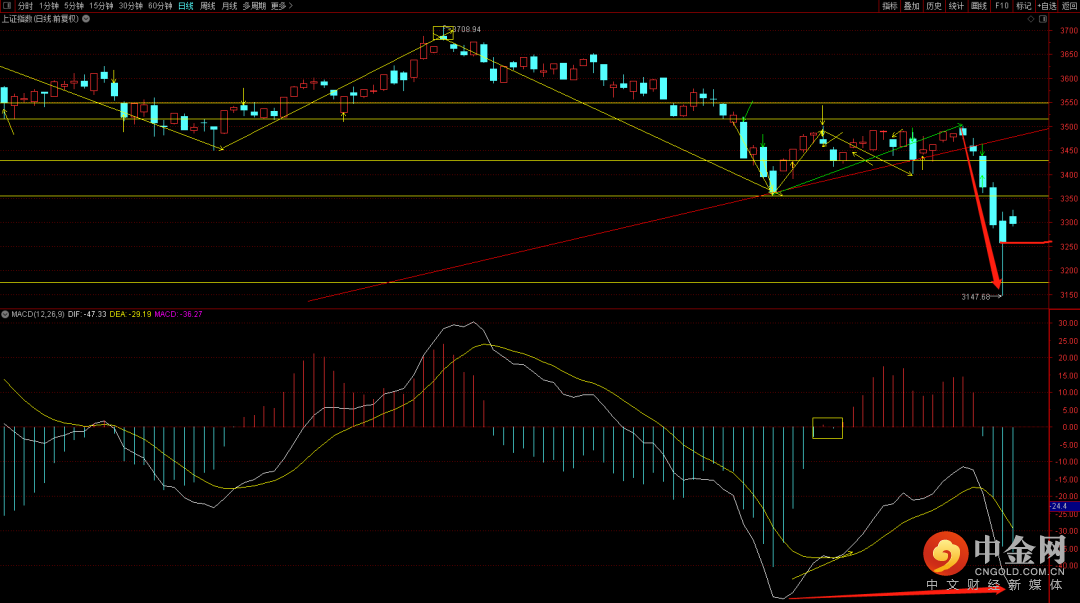
Task: Select the 周线 weekly period
Action: [x=207, y=6]
